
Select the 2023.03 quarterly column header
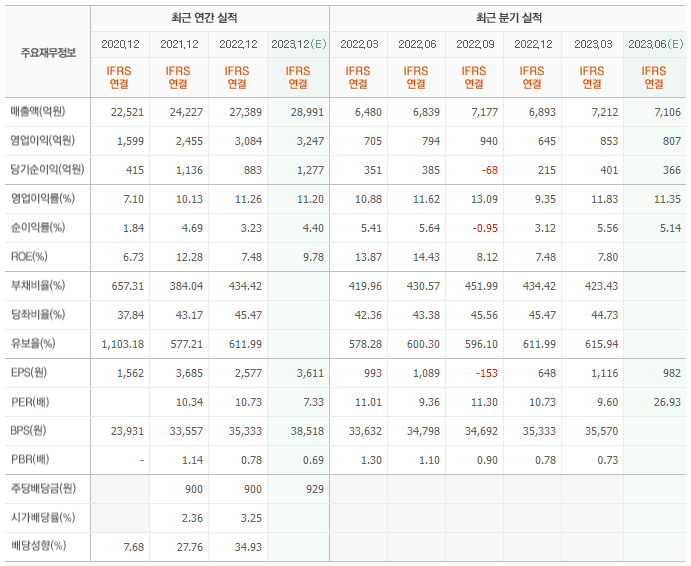[593, 44]
